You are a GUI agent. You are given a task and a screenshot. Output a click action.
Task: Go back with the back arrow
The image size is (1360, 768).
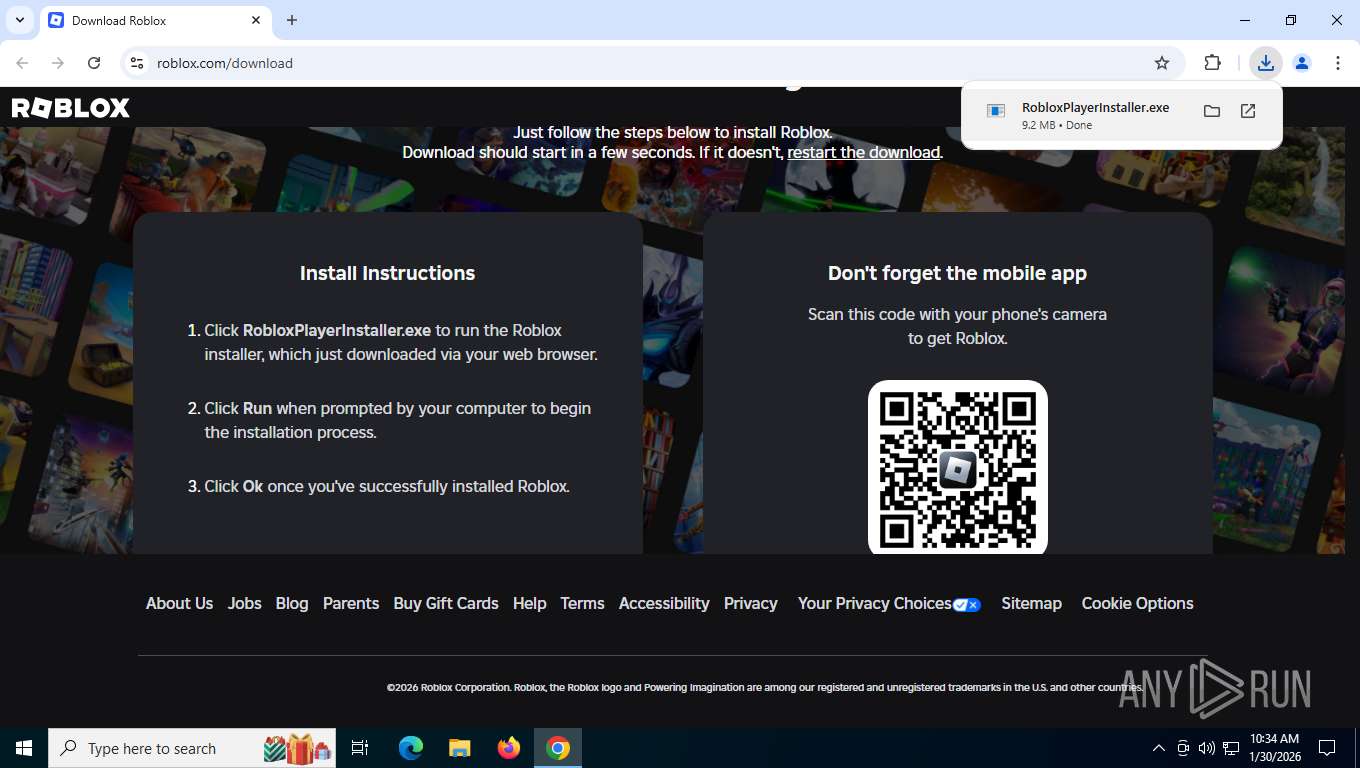(22, 63)
